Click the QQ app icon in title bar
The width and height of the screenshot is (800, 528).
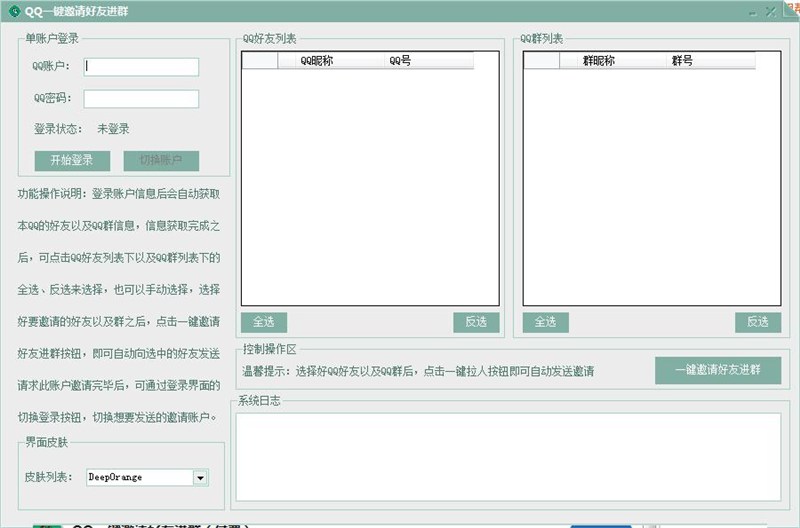15,12
